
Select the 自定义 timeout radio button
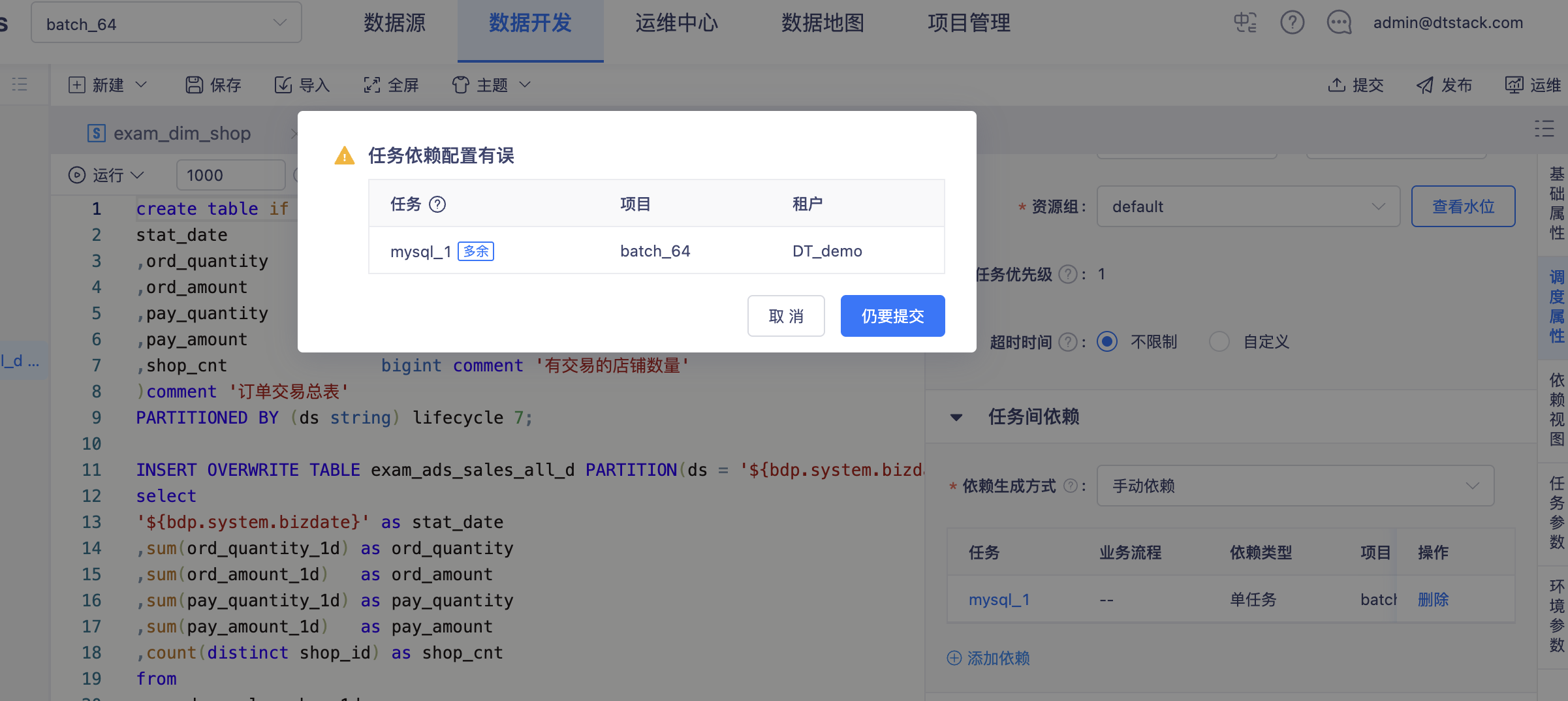(x=1219, y=341)
